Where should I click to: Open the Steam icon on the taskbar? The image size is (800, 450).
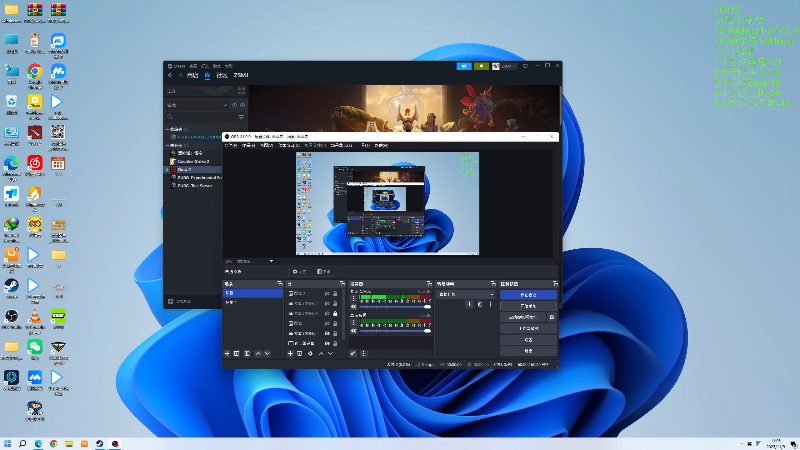point(99,443)
